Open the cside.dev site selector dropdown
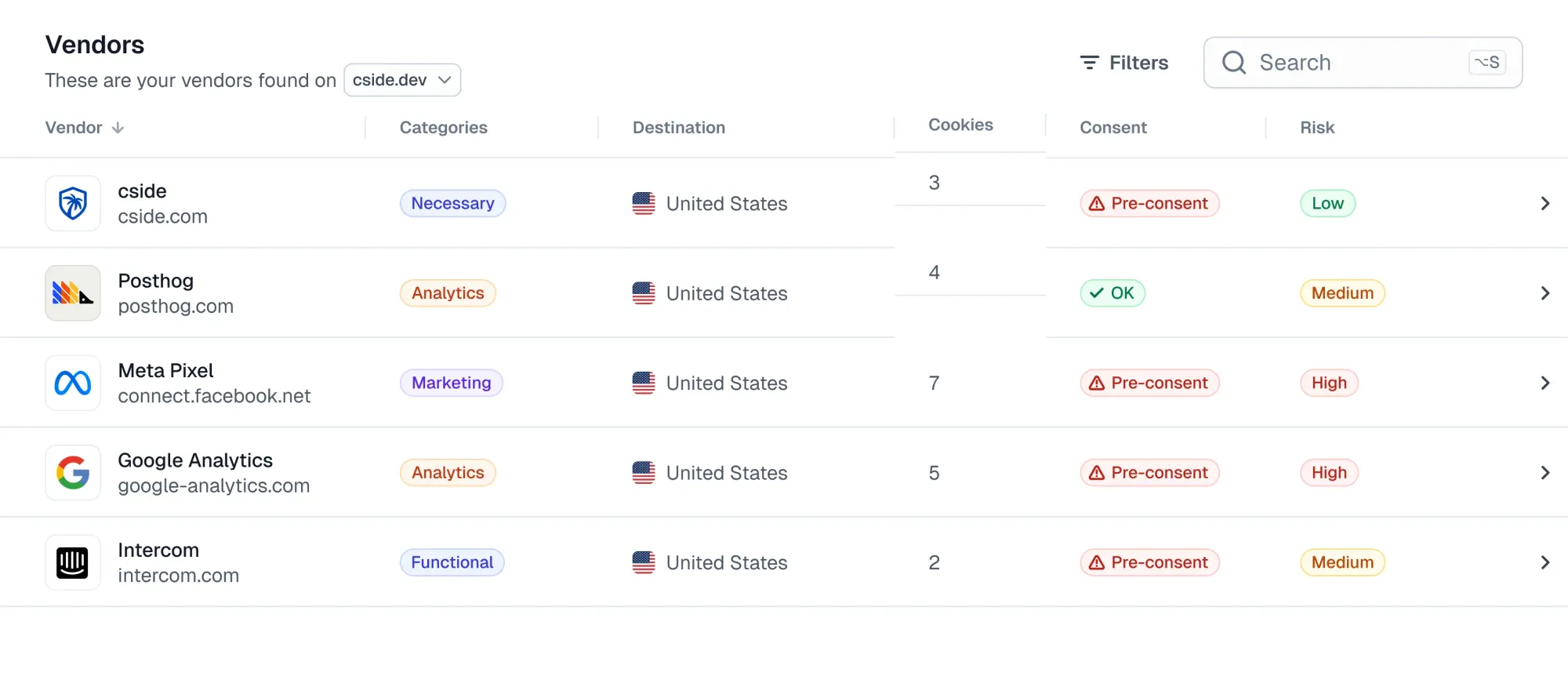Image resolution: width=1568 pixels, height=676 pixels. tap(401, 79)
